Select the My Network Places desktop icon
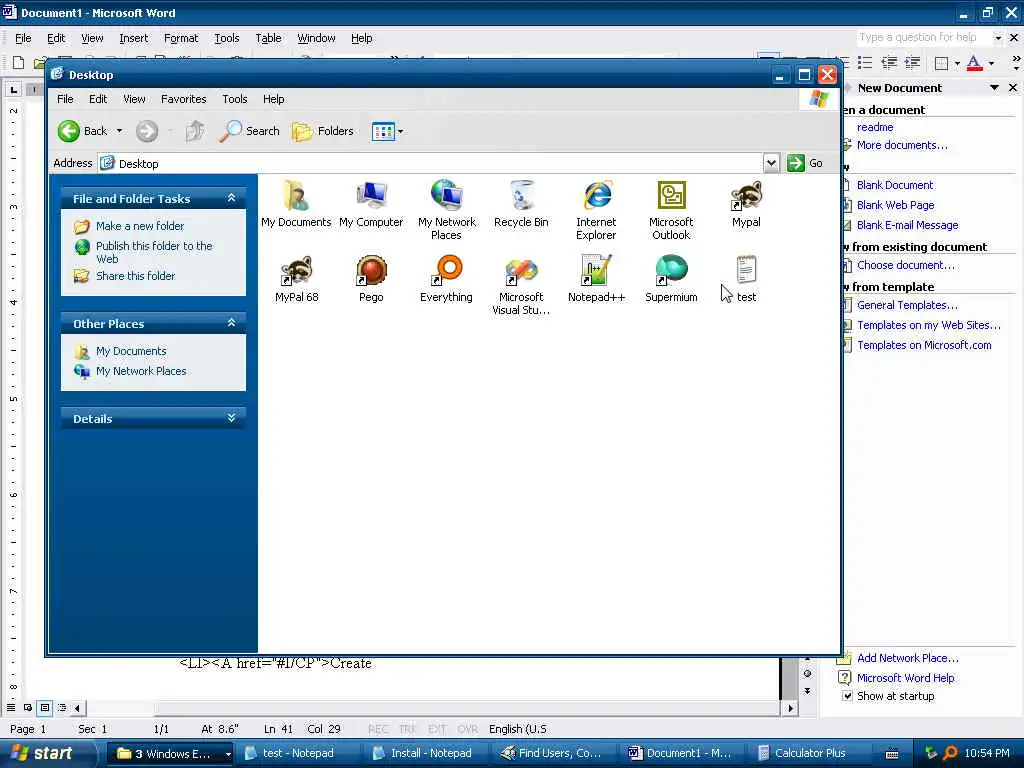The height and width of the screenshot is (768, 1024). point(447,210)
